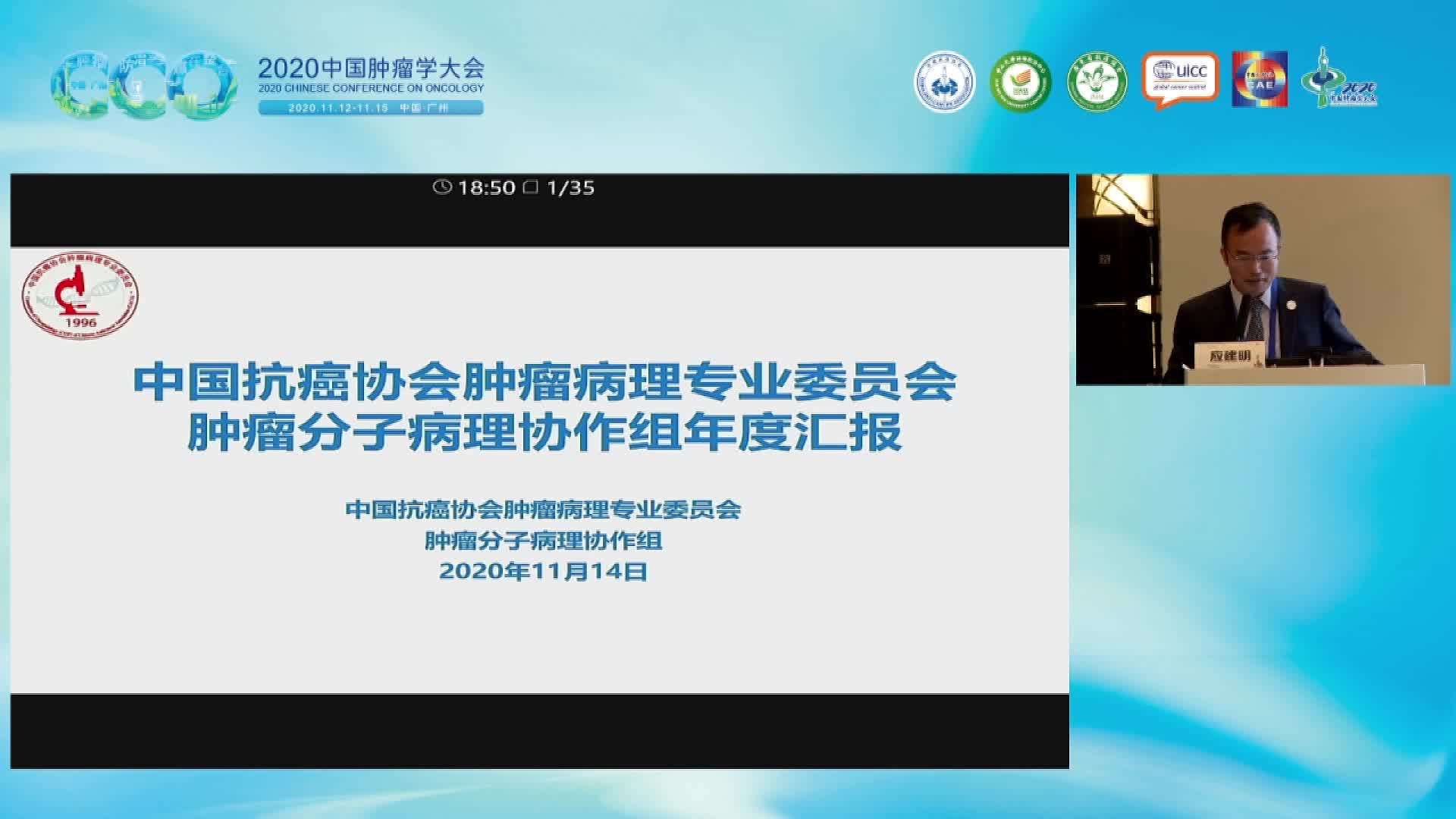Click the green circular hospital emblem

(1097, 82)
